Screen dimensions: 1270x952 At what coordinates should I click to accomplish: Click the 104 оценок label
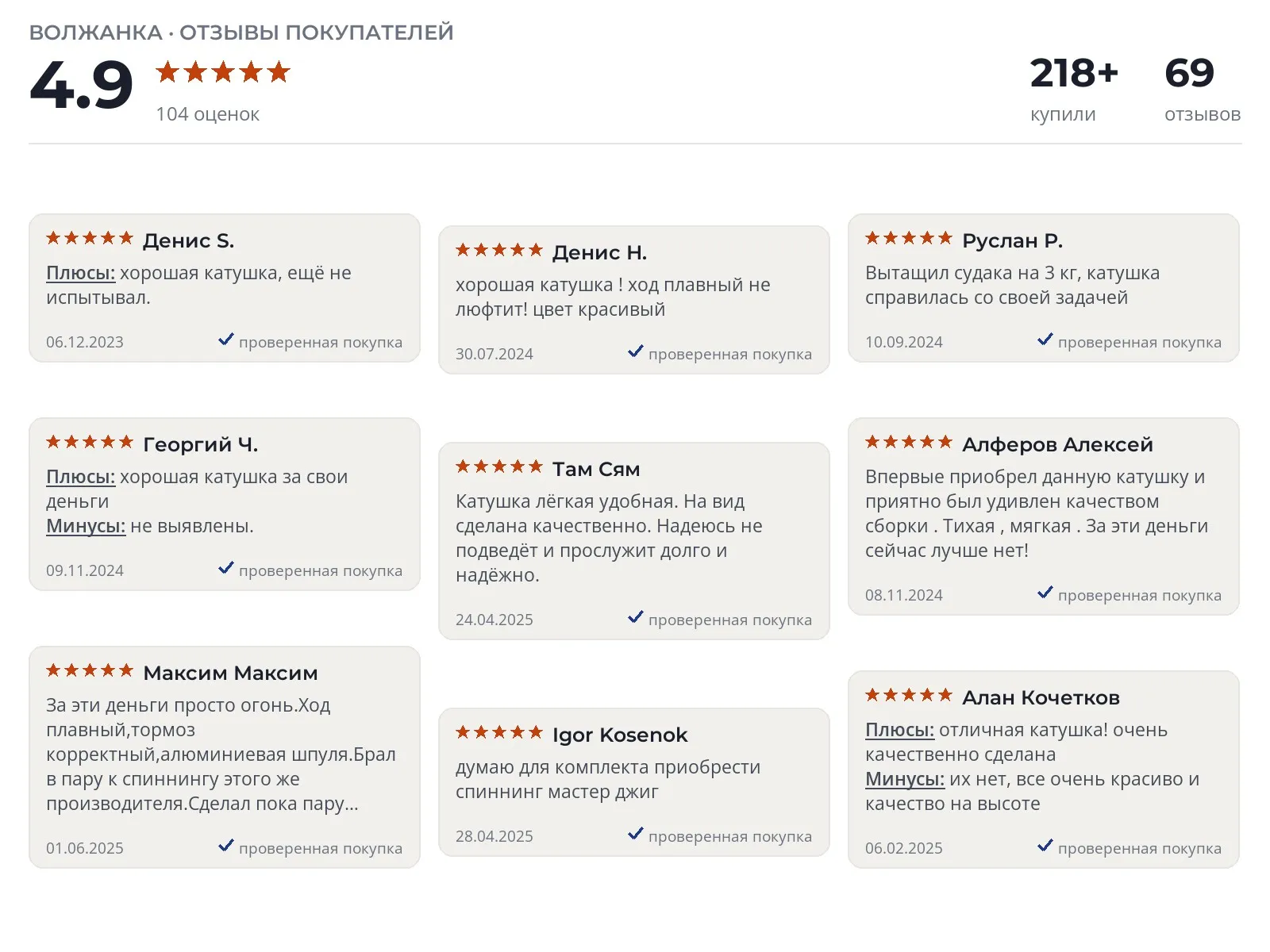(x=207, y=114)
